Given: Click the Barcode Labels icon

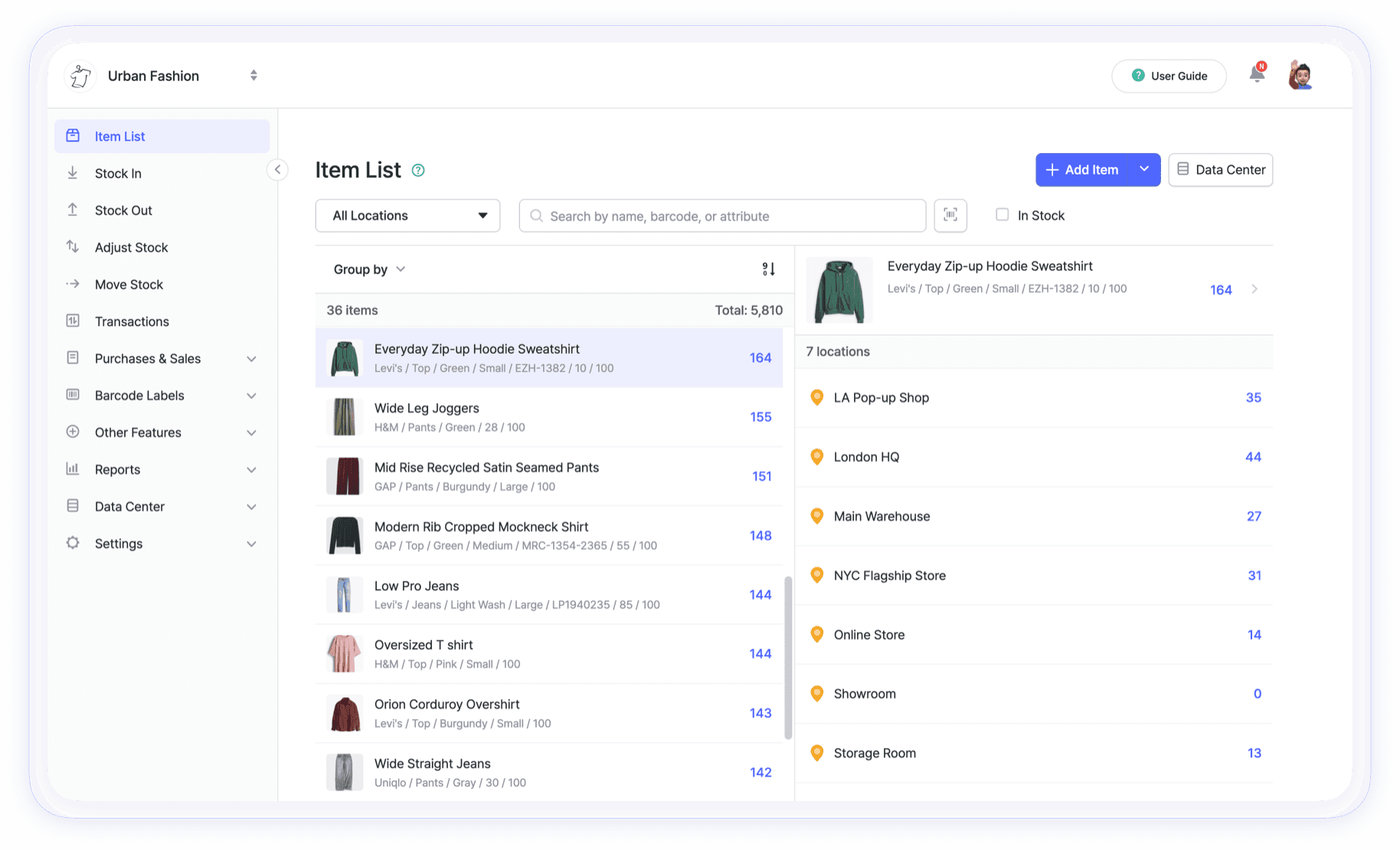Looking at the screenshot, I should coord(73,395).
